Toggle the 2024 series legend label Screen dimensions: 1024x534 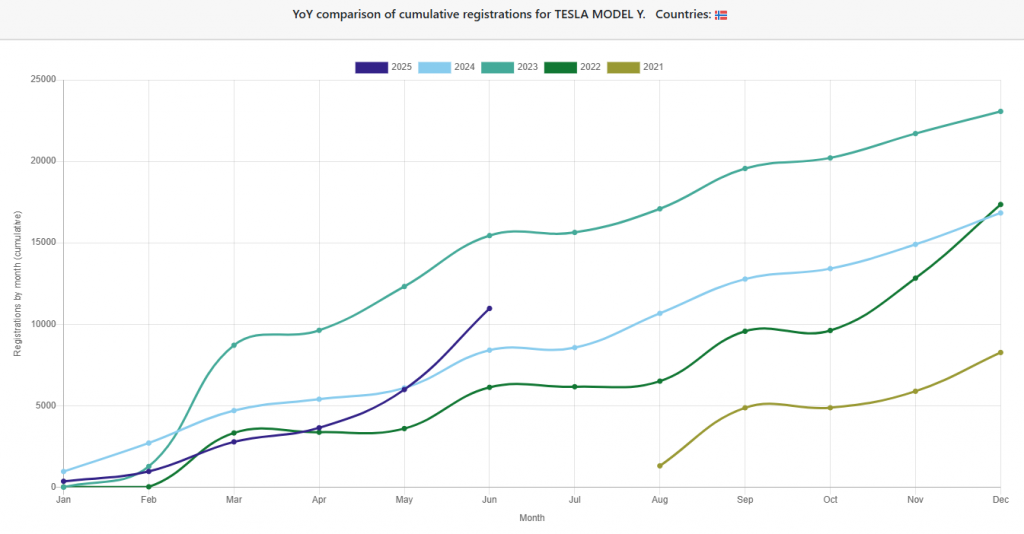[x=464, y=67]
